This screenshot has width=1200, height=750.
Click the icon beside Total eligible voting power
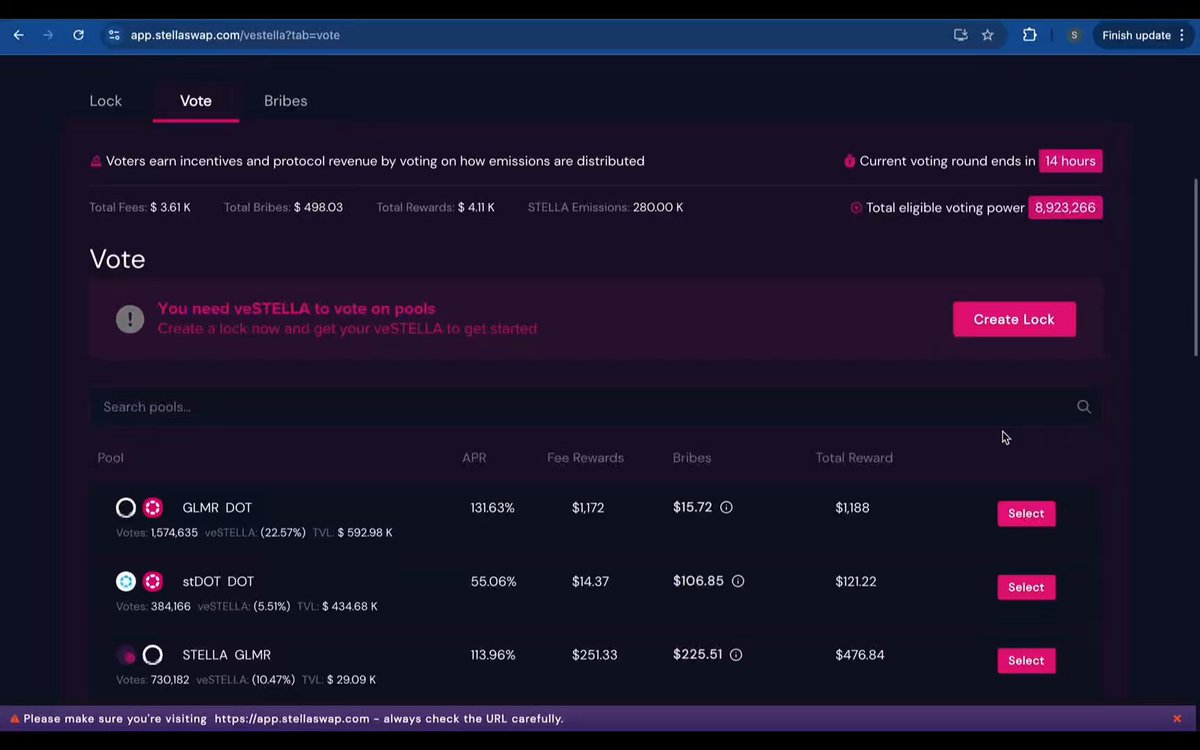click(856, 208)
